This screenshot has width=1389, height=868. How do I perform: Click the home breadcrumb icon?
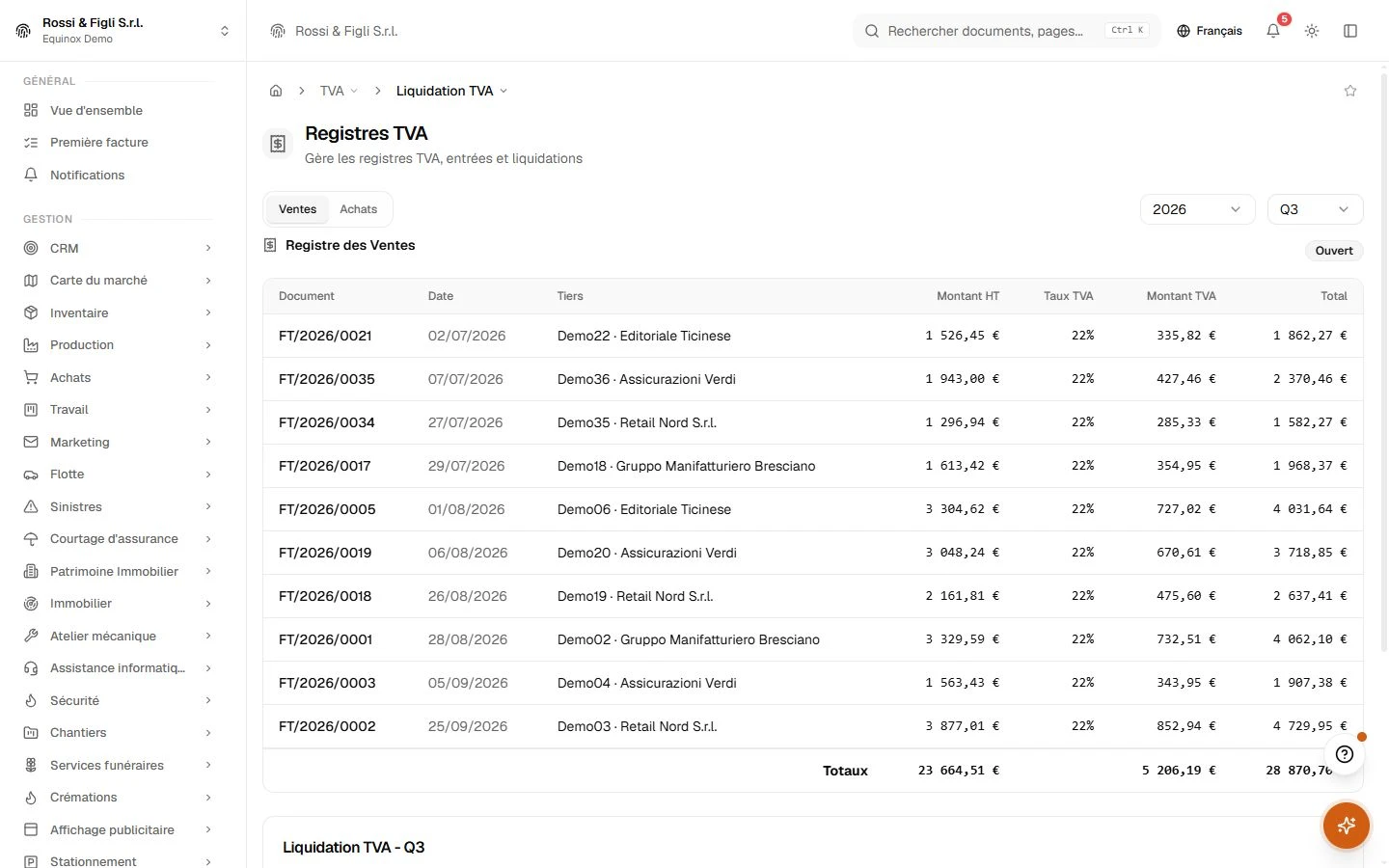point(276,91)
